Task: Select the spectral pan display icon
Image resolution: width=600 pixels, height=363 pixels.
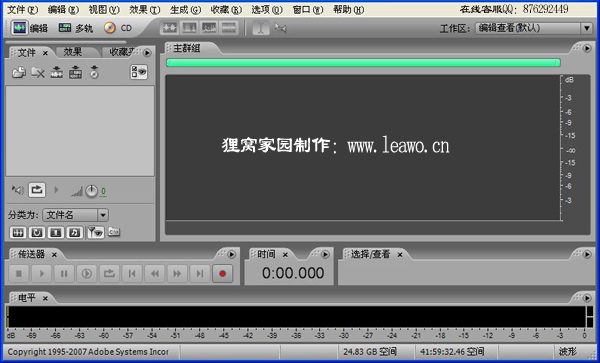Action: tap(209, 28)
